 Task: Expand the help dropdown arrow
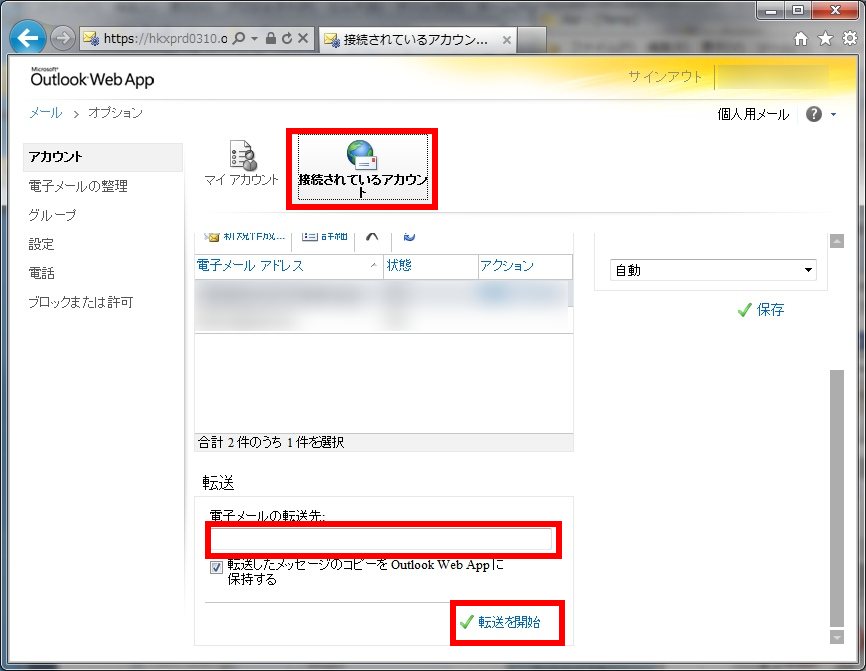coord(833,114)
